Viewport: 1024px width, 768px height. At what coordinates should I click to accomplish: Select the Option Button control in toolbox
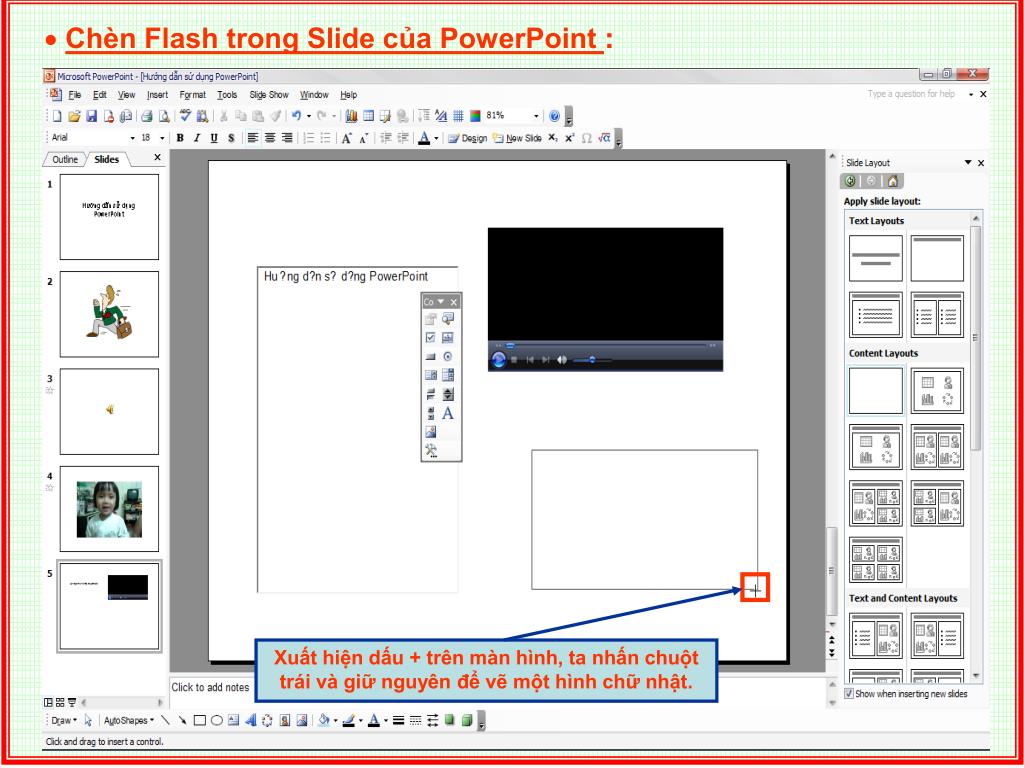448,357
